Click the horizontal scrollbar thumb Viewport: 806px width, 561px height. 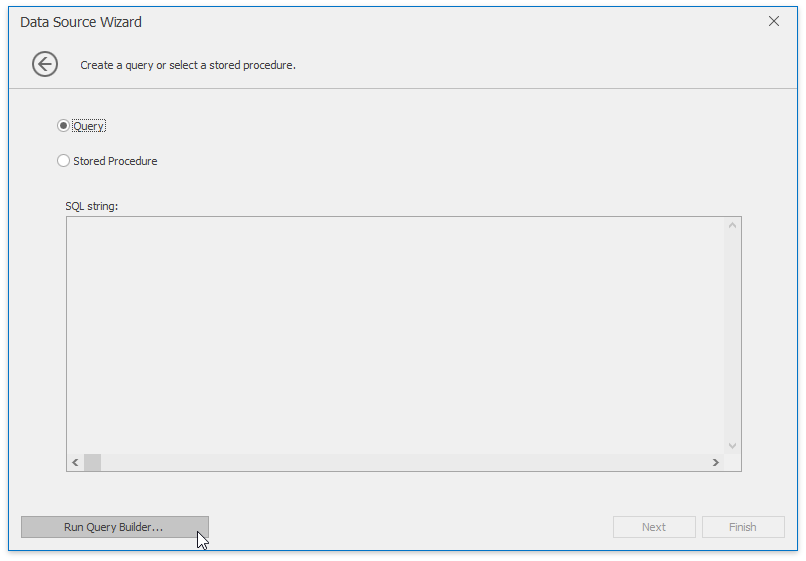coord(93,462)
